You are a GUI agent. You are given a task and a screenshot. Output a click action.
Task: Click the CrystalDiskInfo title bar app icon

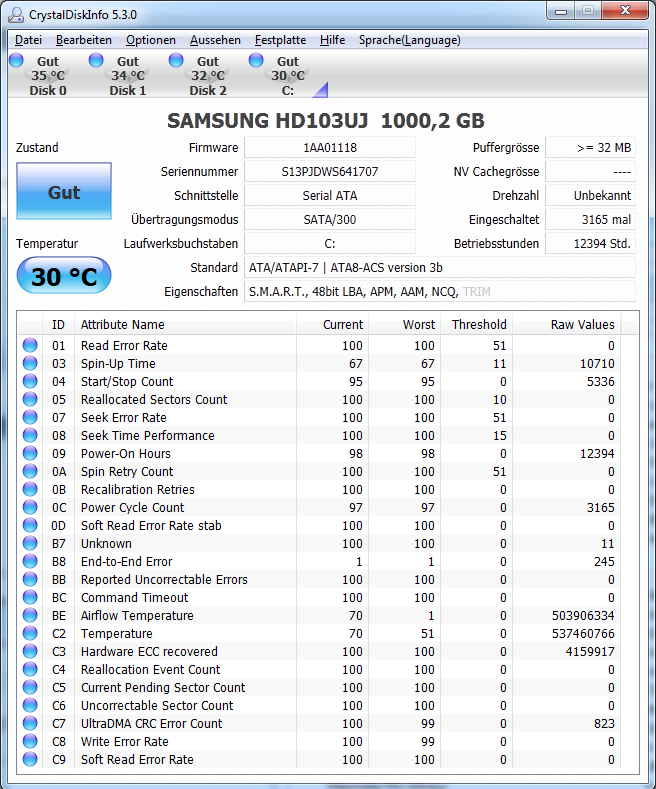(x=16, y=15)
